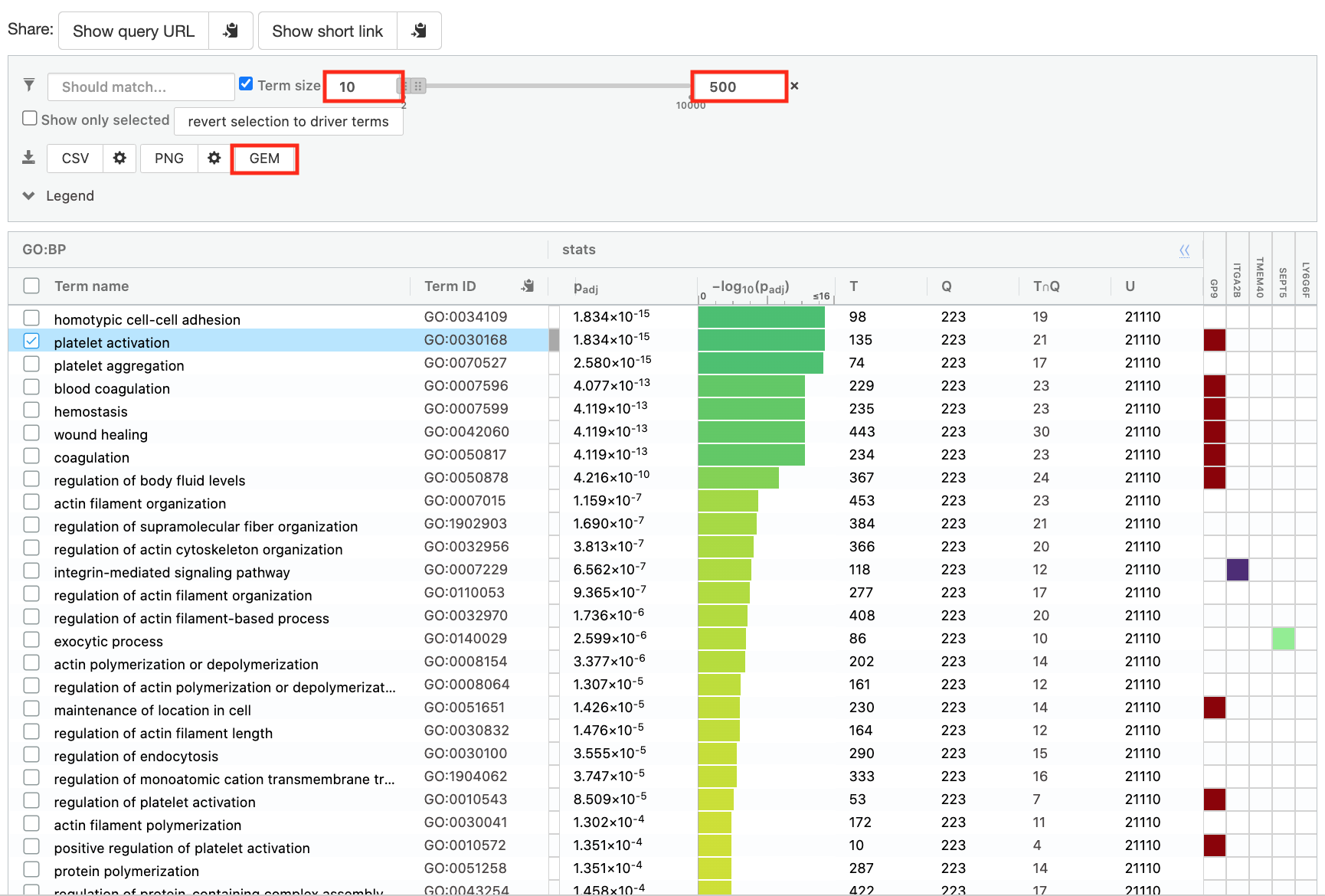This screenshot has height=896, width=1325.
Task: Open PNG export settings gear
Action: pyautogui.click(x=214, y=158)
